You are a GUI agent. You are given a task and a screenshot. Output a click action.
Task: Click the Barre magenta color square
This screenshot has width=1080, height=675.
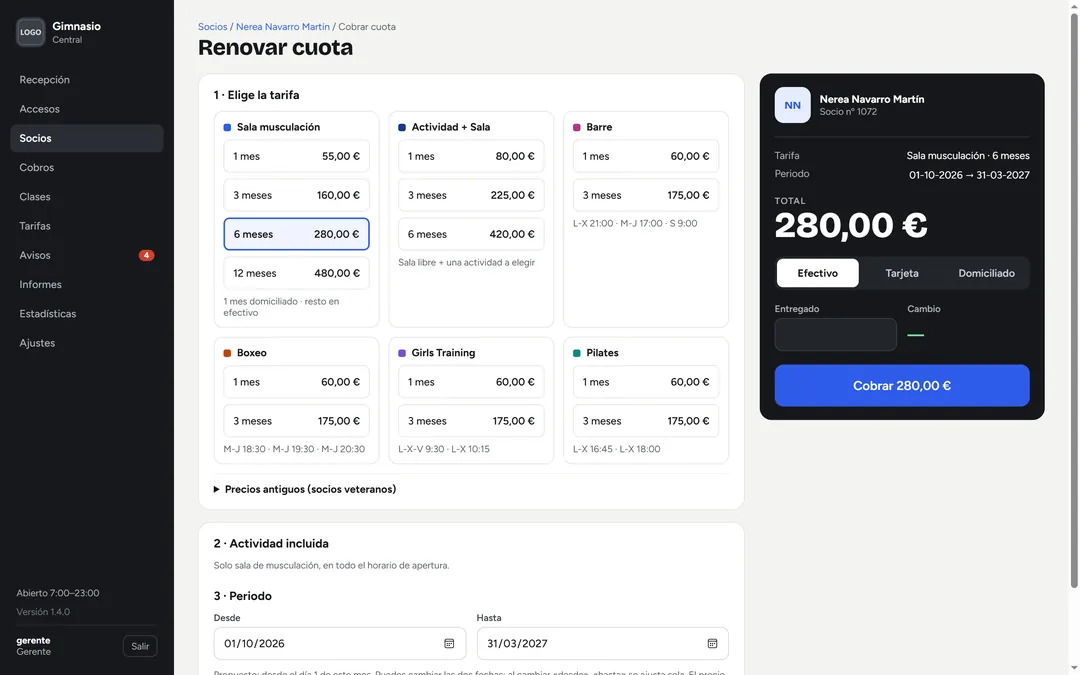577,127
